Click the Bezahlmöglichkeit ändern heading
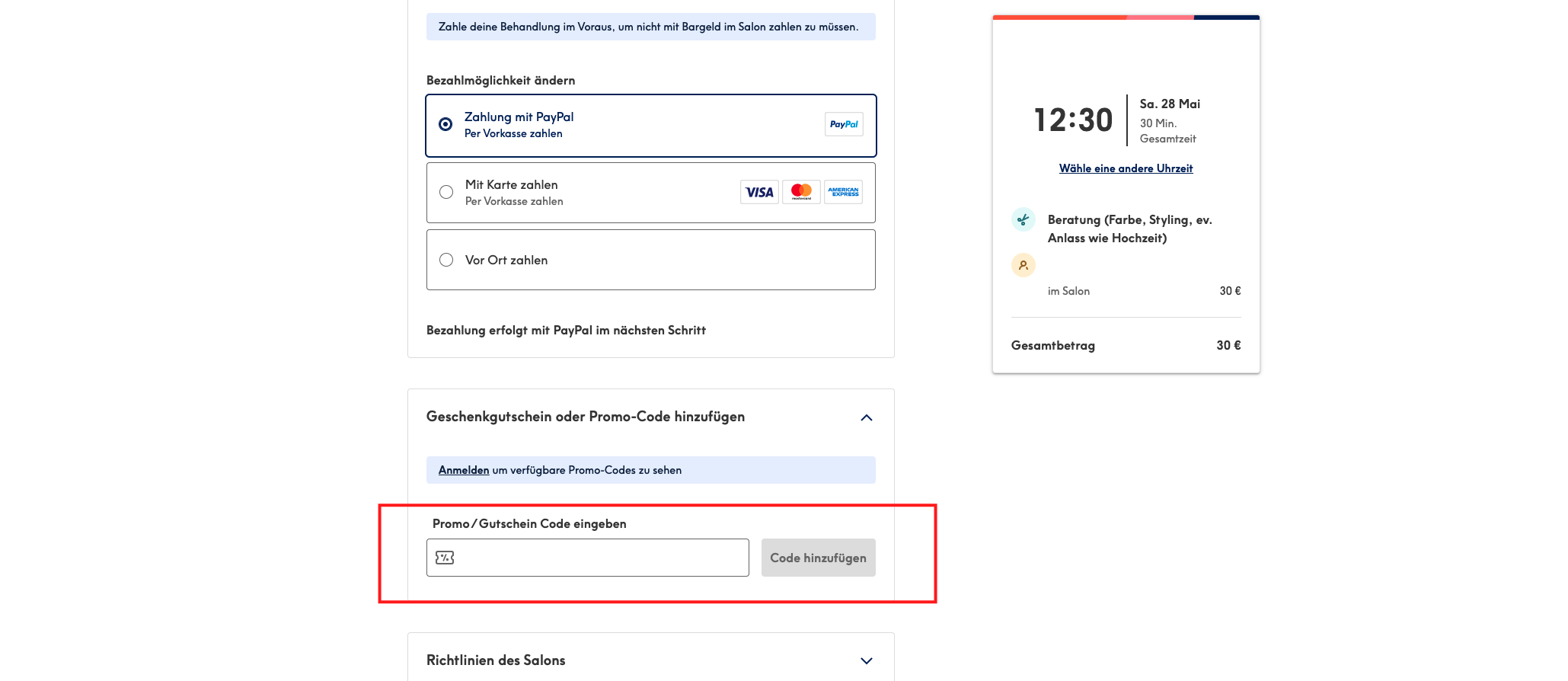The width and height of the screenshot is (1568, 681). pos(501,80)
